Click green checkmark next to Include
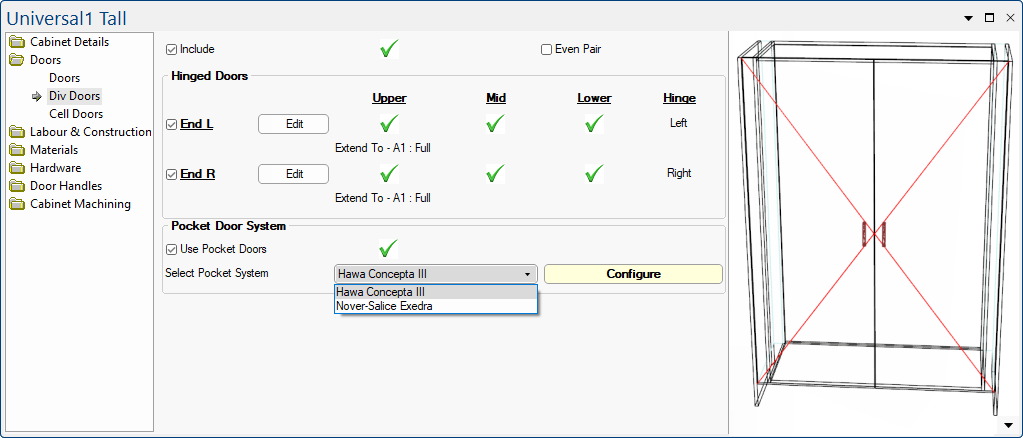Viewport: 1023px width, 438px height. pyautogui.click(x=389, y=49)
